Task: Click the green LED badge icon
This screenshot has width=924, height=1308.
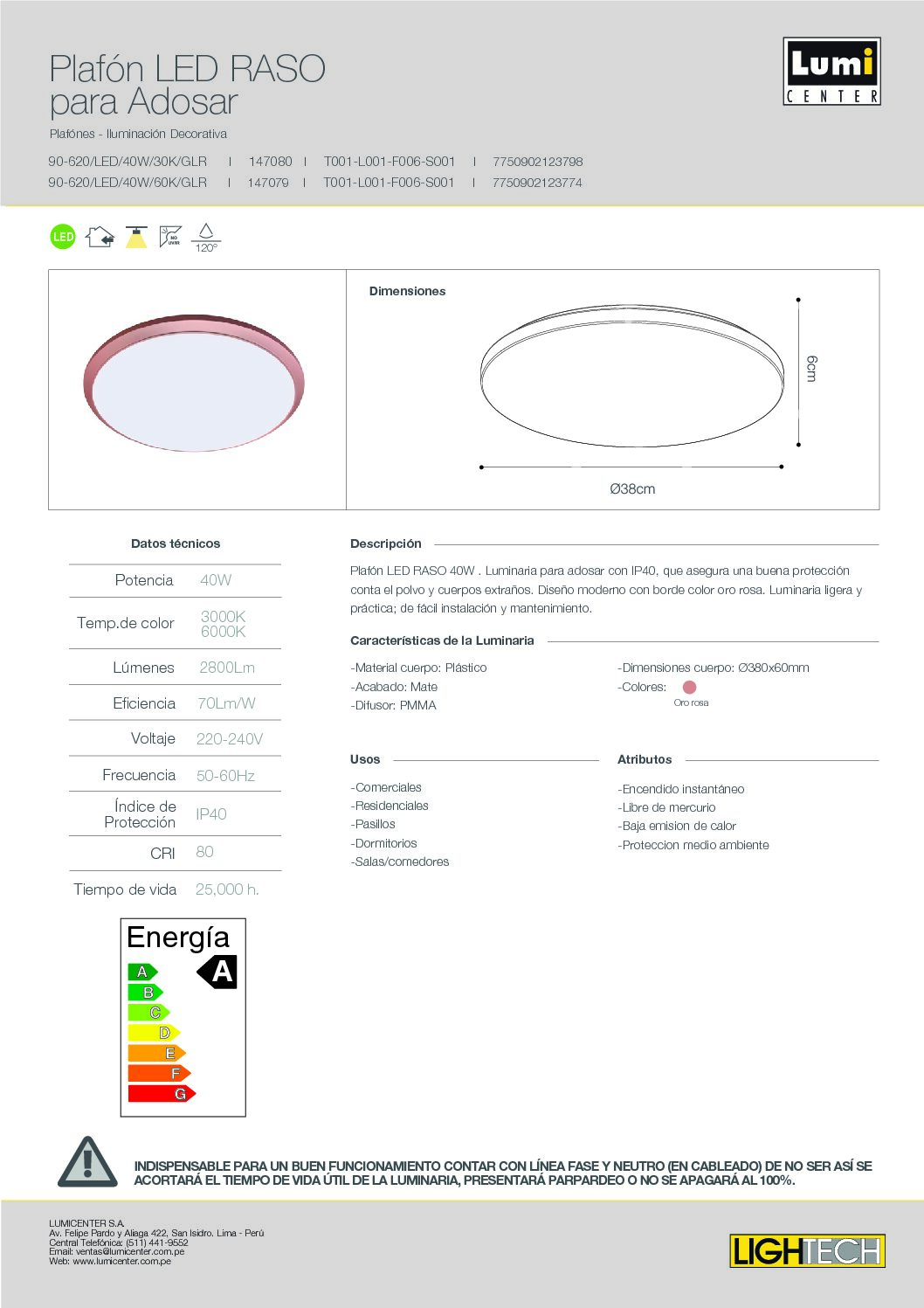Action: click(x=63, y=237)
